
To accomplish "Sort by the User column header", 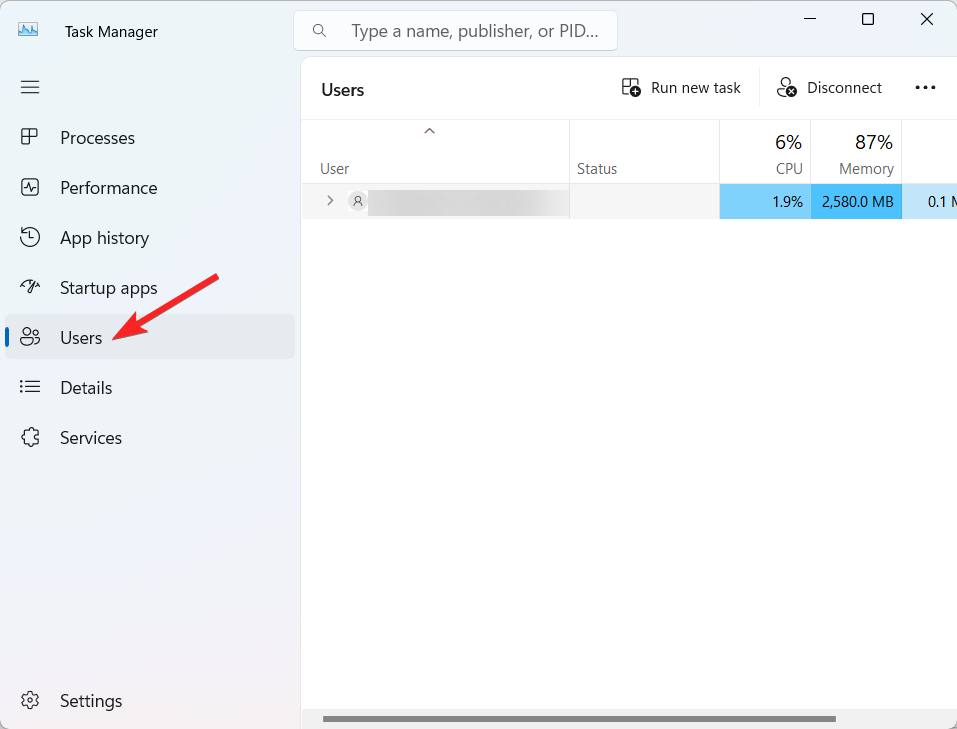I will [x=435, y=152].
